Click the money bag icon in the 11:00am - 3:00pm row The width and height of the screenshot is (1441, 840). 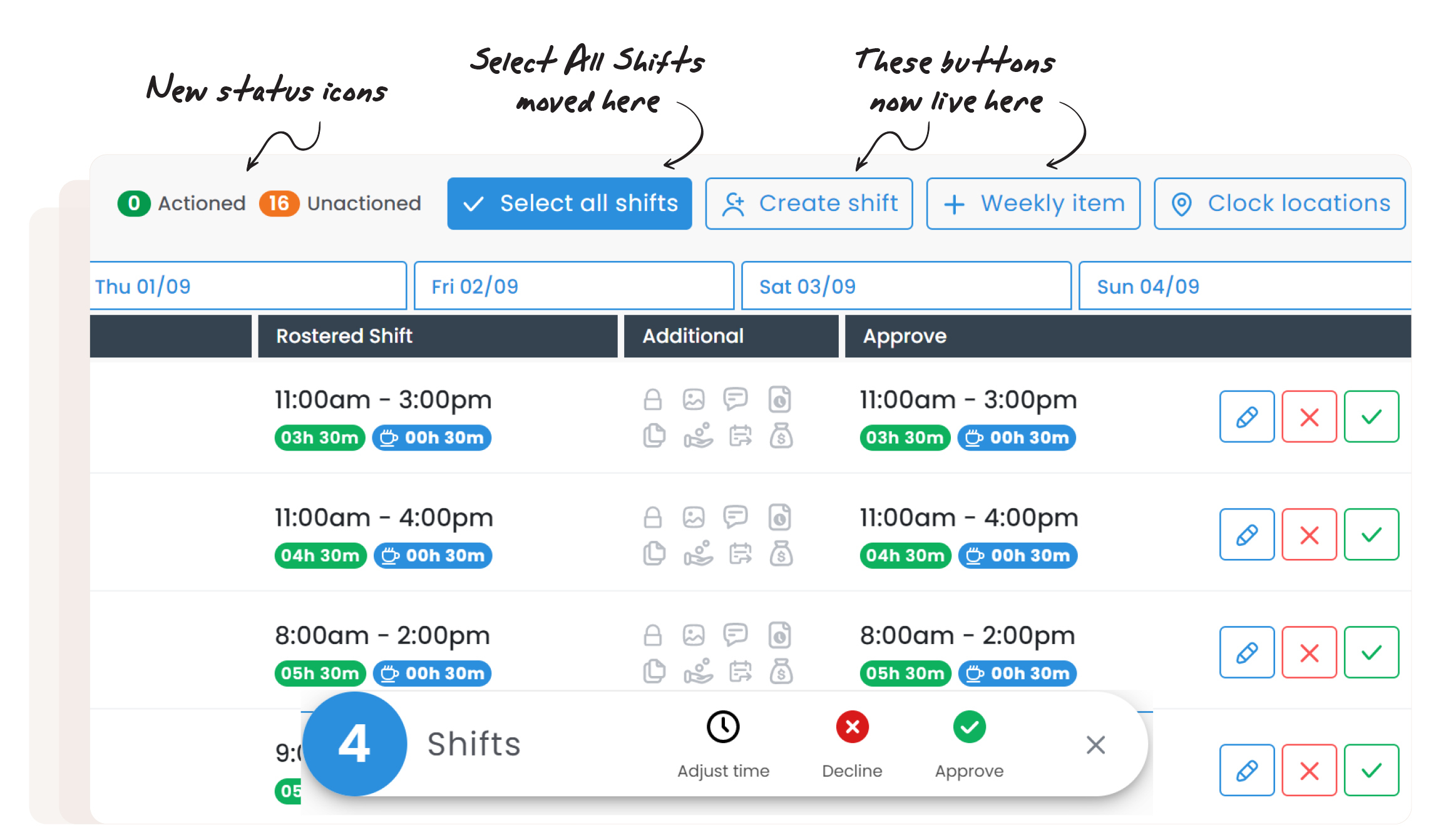tap(781, 436)
